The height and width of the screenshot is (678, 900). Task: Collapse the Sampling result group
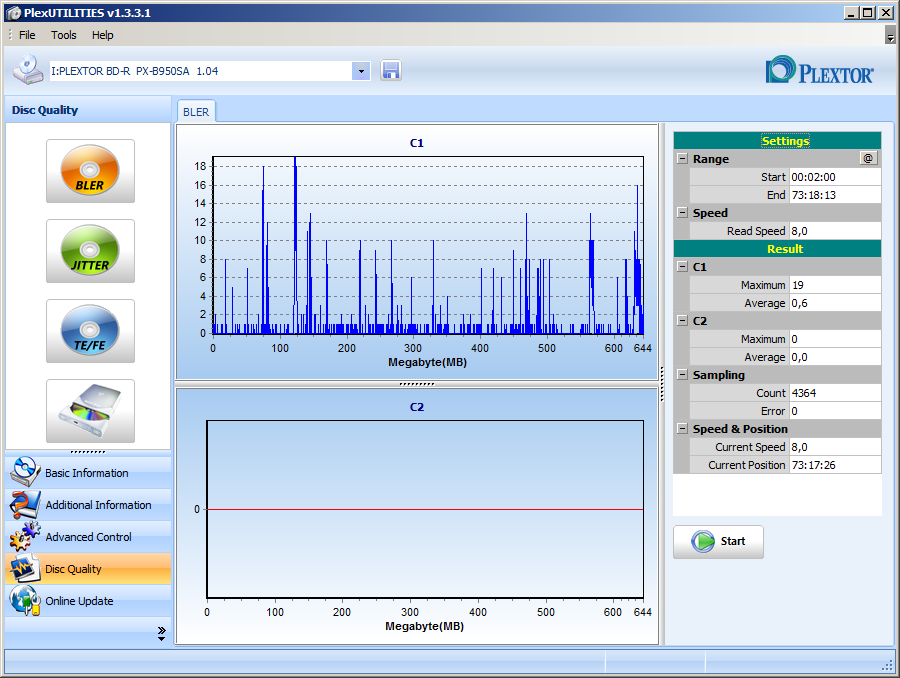click(682, 374)
